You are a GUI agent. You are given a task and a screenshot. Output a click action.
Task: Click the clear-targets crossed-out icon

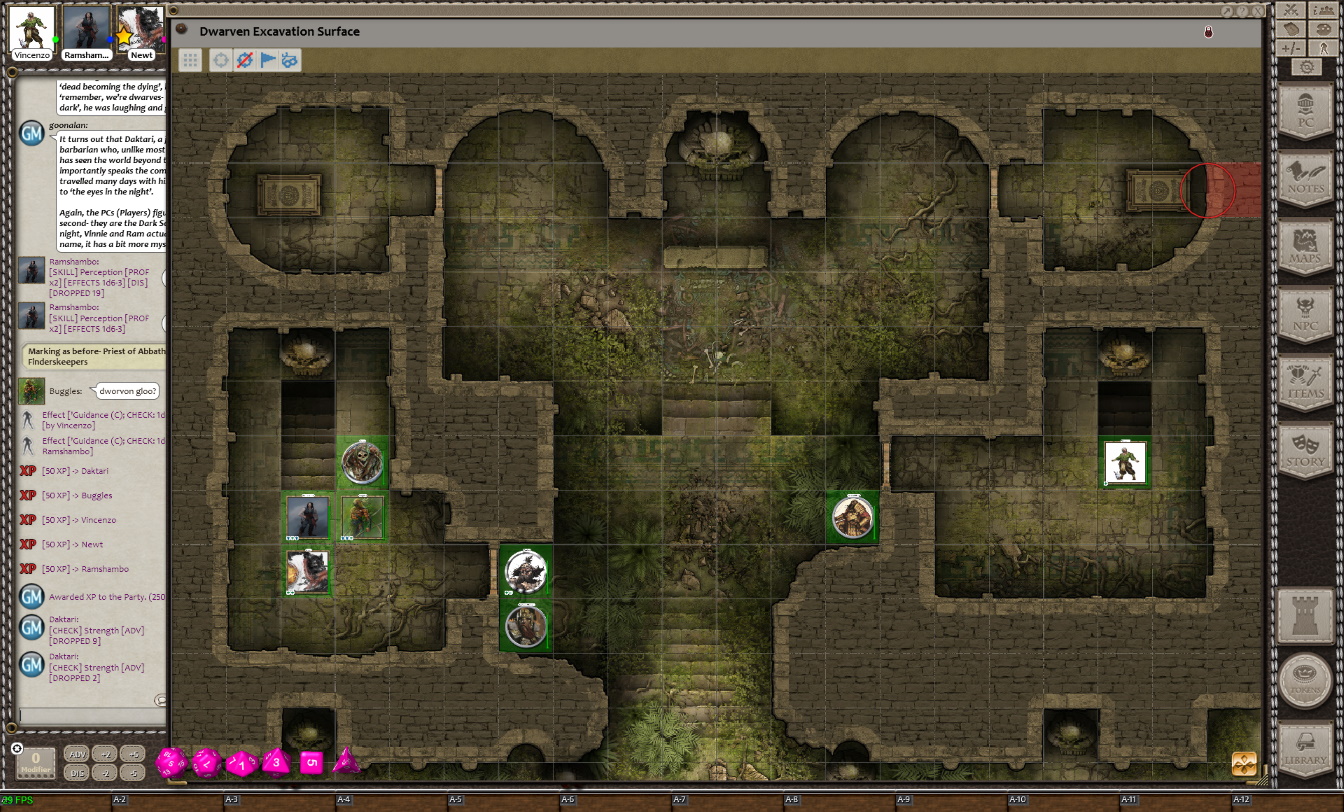coord(244,60)
